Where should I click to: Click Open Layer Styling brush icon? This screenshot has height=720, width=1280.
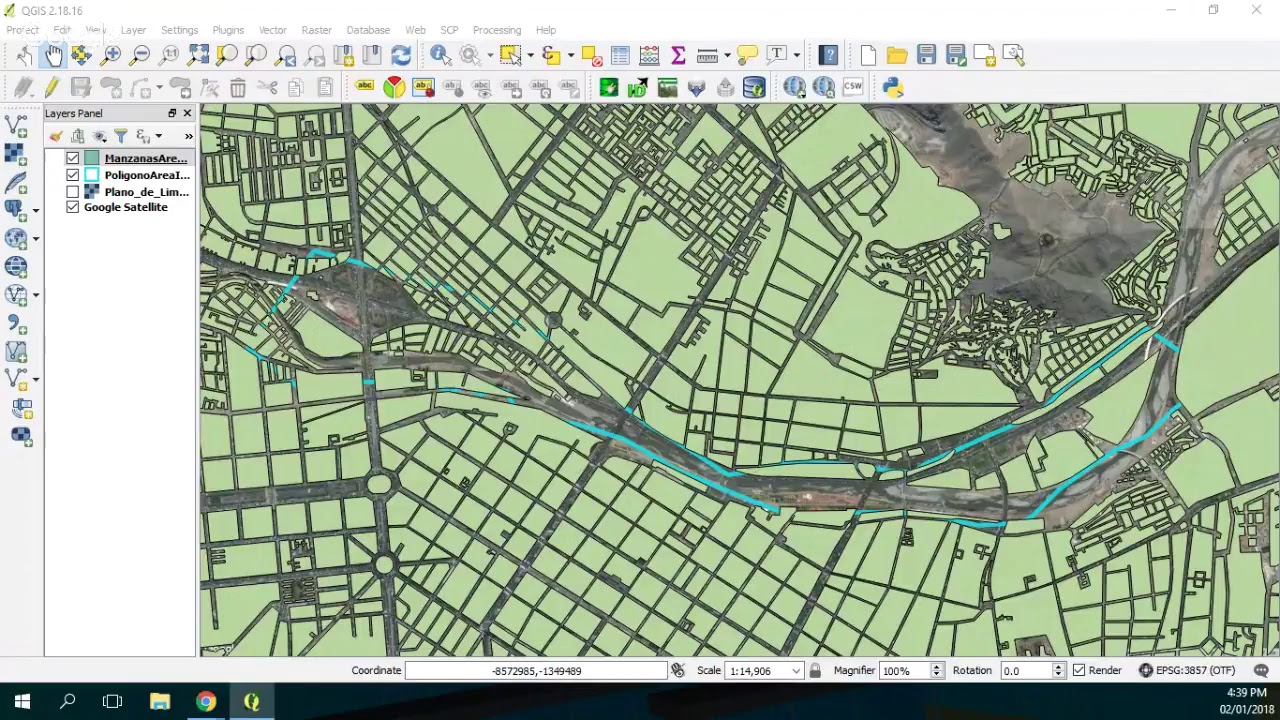(56, 136)
